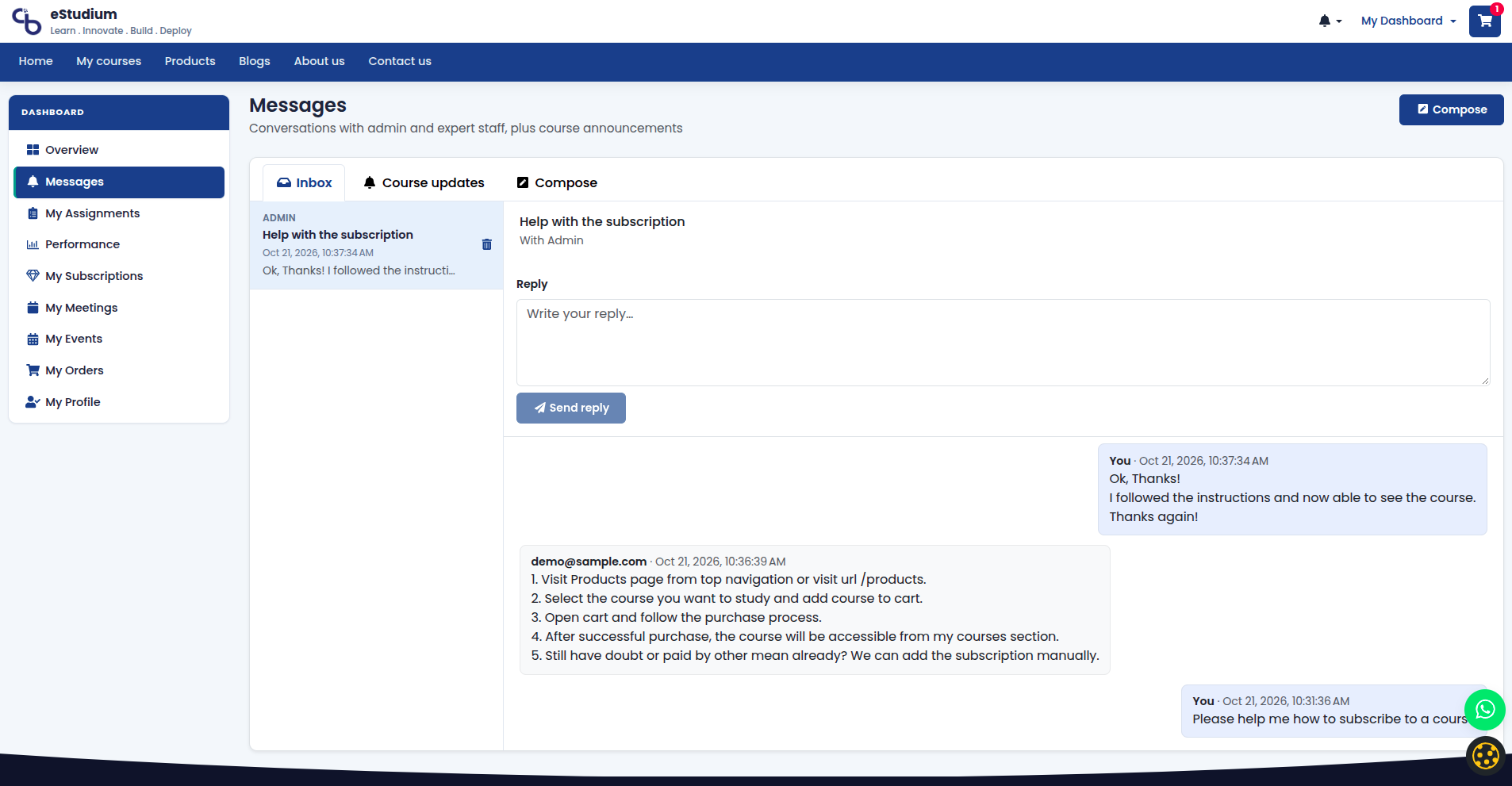Select Messages in dashboard sidebar
This screenshot has height=786, width=1512.
pos(119,182)
